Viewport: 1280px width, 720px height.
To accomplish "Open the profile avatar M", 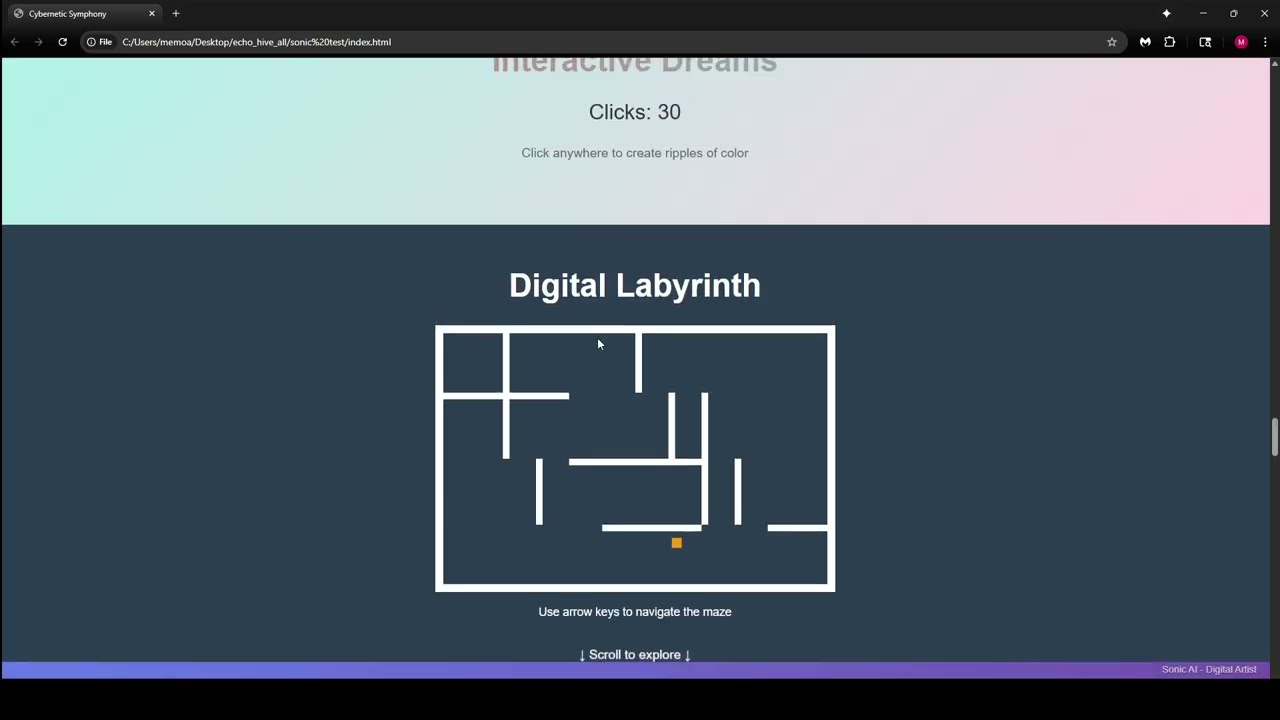I will (x=1241, y=42).
